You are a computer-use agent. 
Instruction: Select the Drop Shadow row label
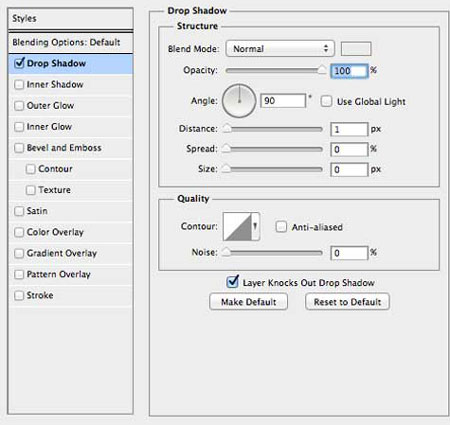tap(56, 63)
